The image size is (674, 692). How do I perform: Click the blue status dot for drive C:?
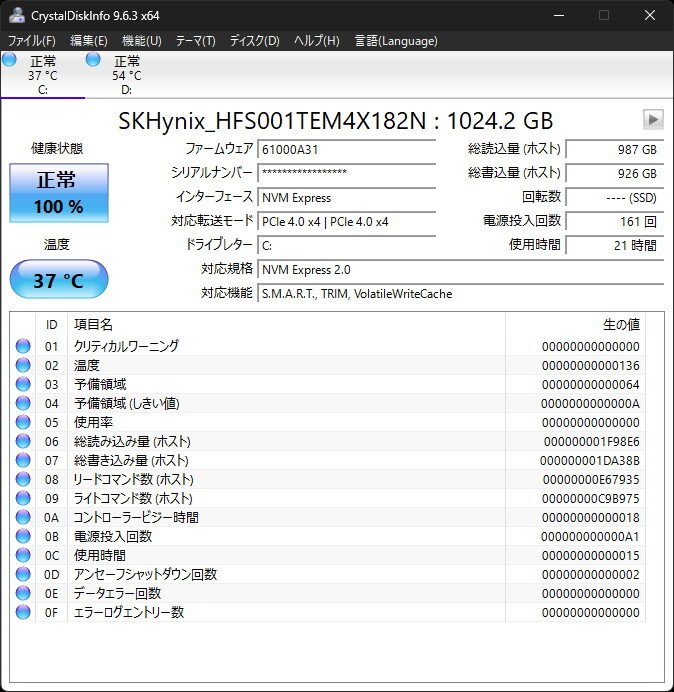[x=9, y=59]
